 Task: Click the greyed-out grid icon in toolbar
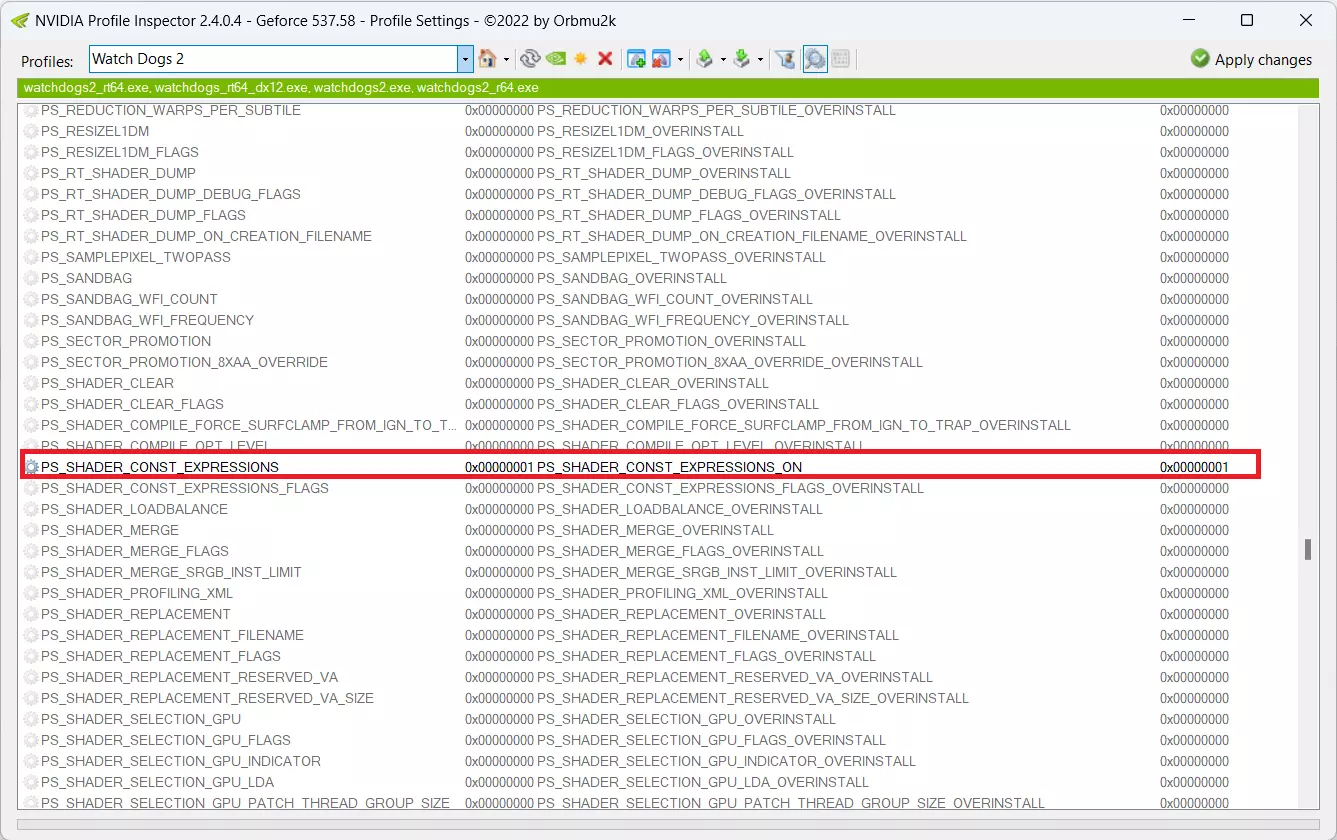click(x=841, y=59)
